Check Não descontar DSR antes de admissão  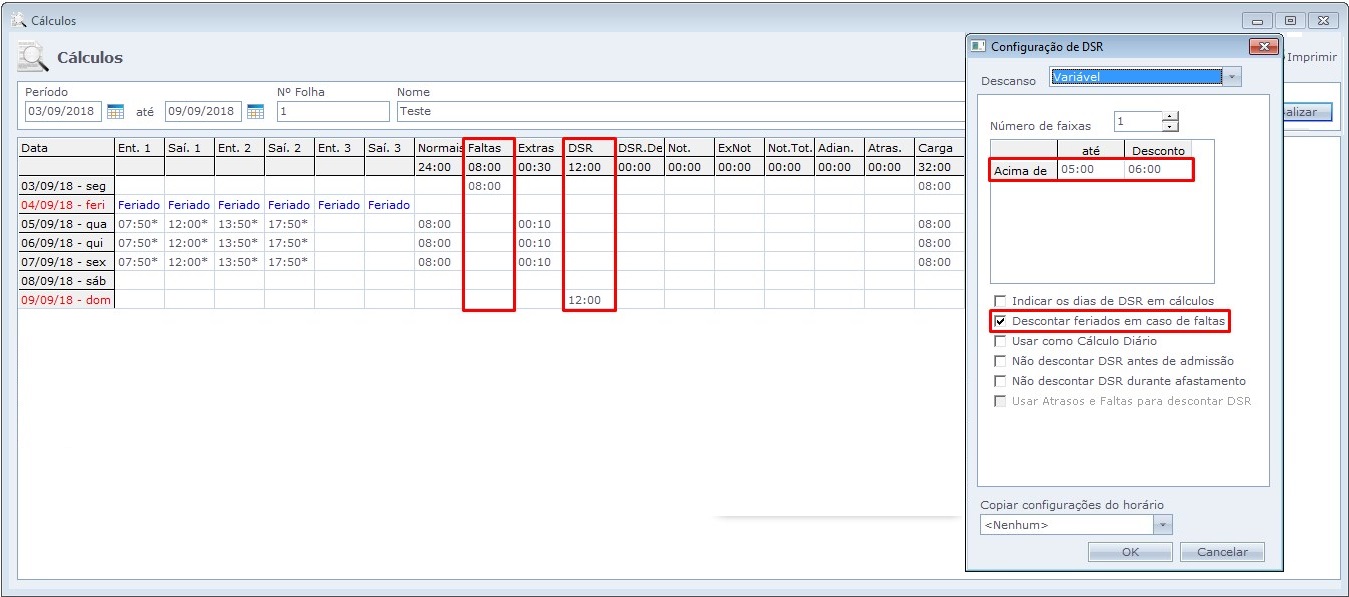[x=1000, y=361]
